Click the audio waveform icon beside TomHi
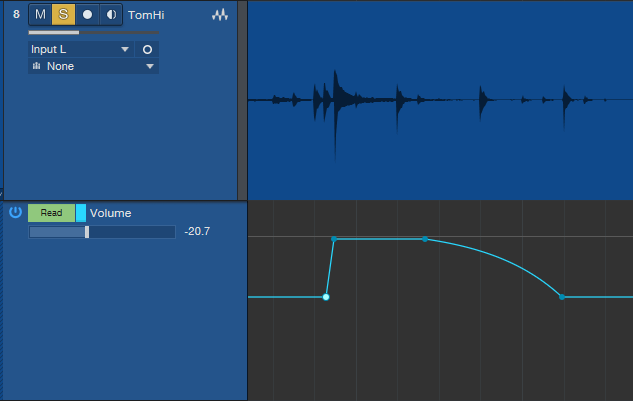This screenshot has width=633, height=401. pos(220,16)
